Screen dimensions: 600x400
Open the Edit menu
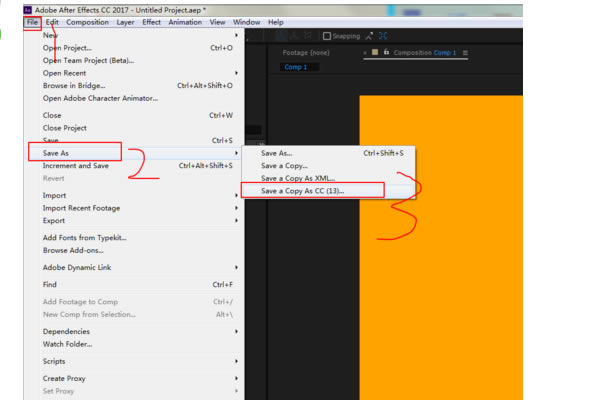(52, 22)
